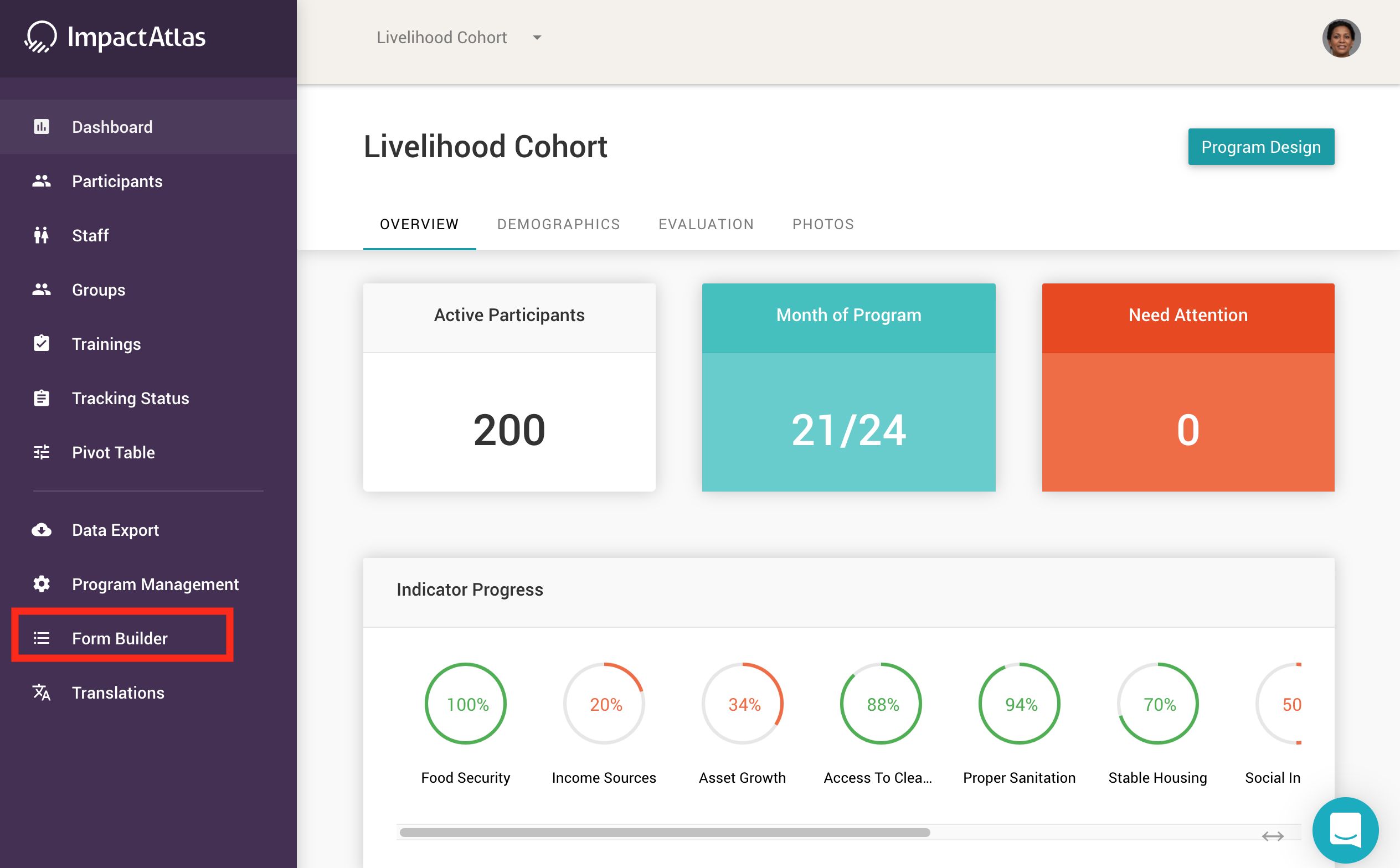Click the Pivot Table sliders icon

click(42, 452)
